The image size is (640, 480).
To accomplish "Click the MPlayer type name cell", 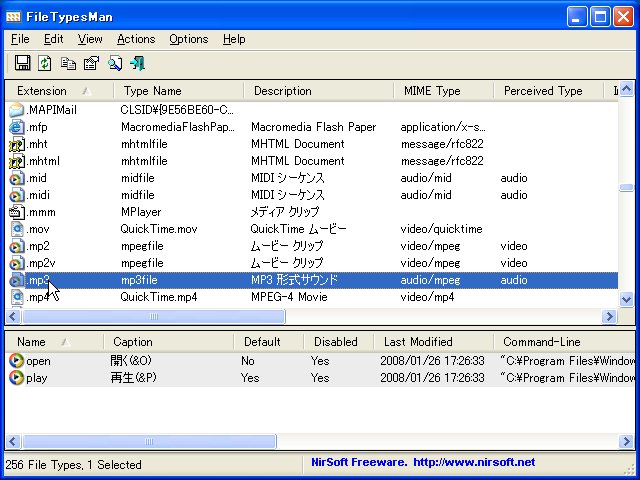I will (141, 212).
